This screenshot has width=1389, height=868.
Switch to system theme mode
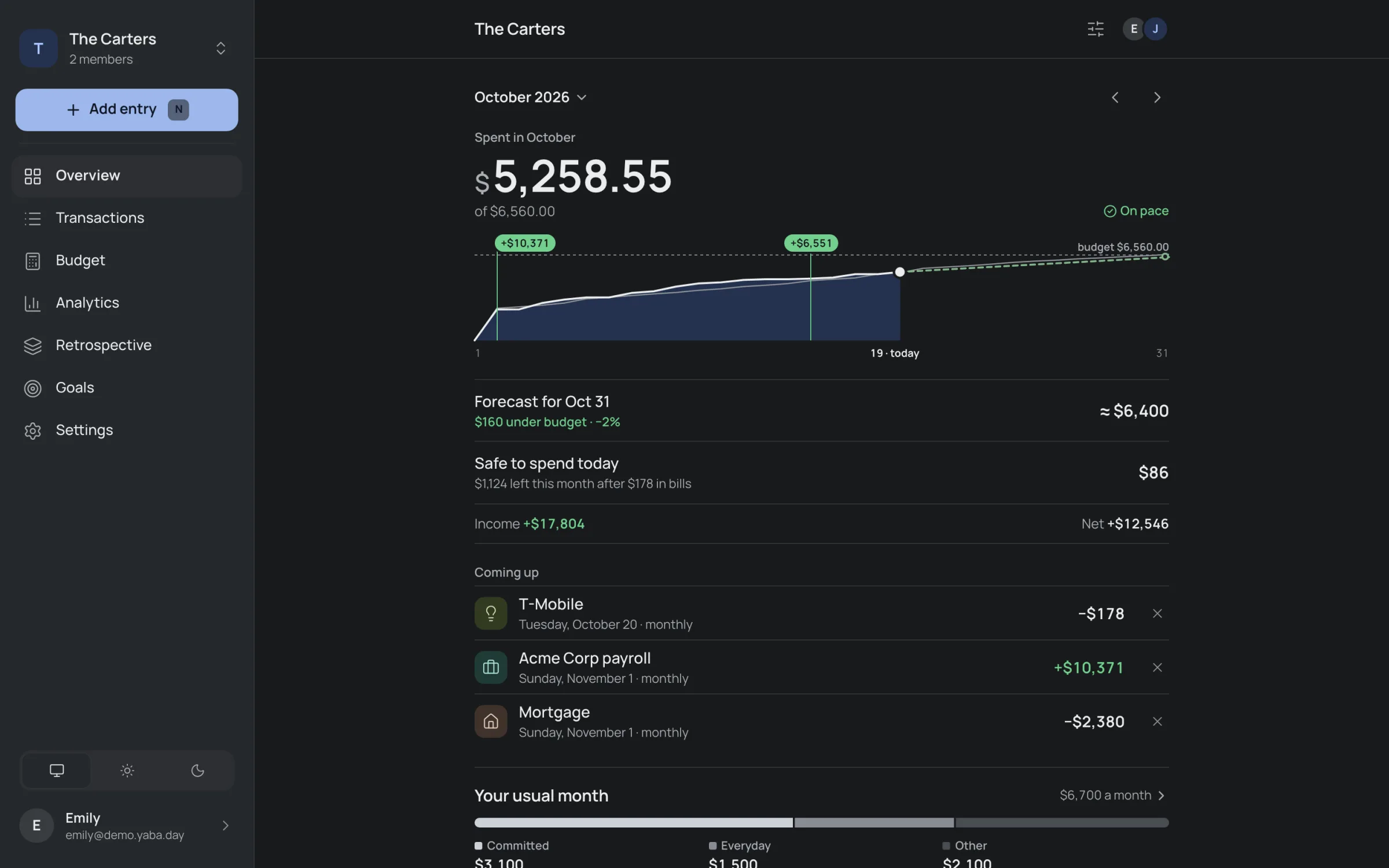[x=56, y=770]
